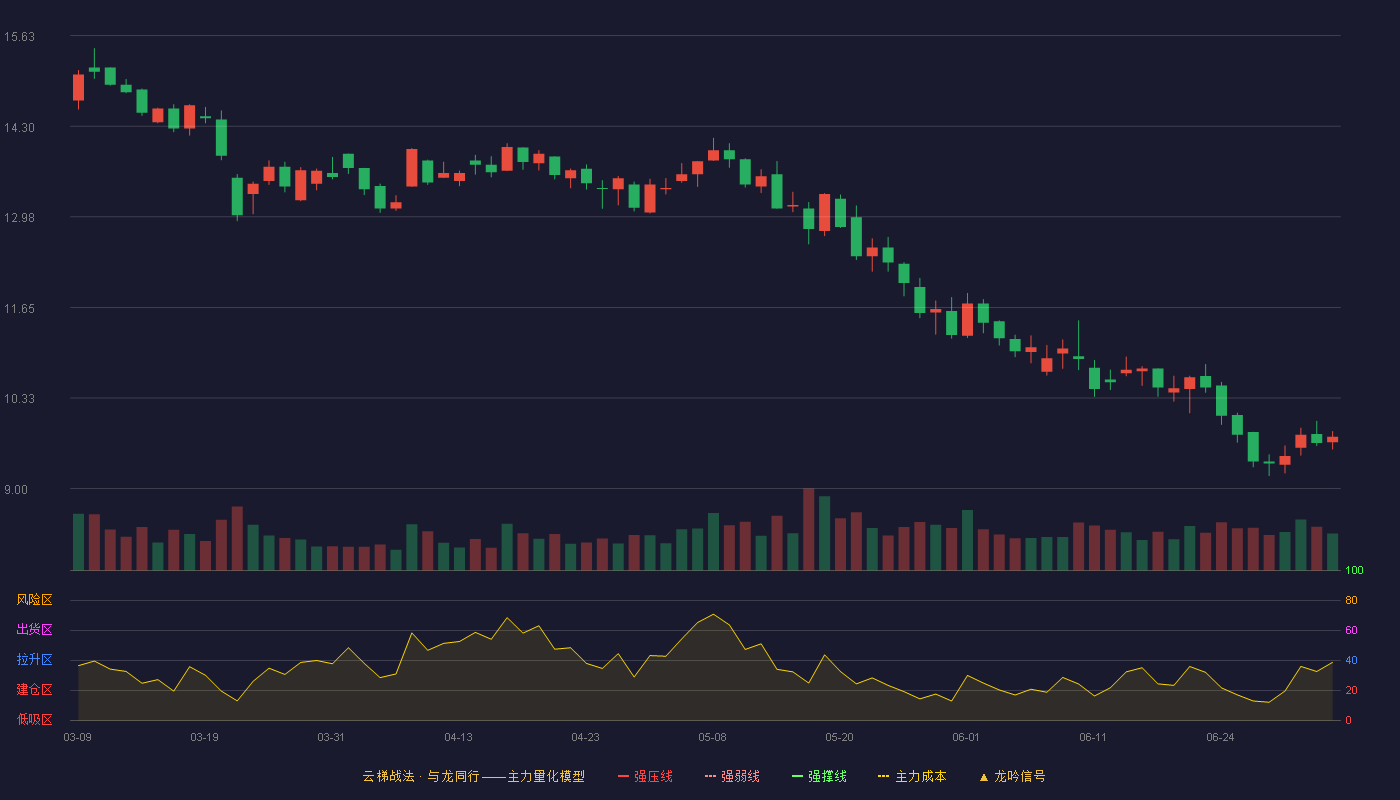This screenshot has width=1400, height=800.
Task: Select the 风险区 zone label
Action: pyautogui.click(x=34, y=600)
